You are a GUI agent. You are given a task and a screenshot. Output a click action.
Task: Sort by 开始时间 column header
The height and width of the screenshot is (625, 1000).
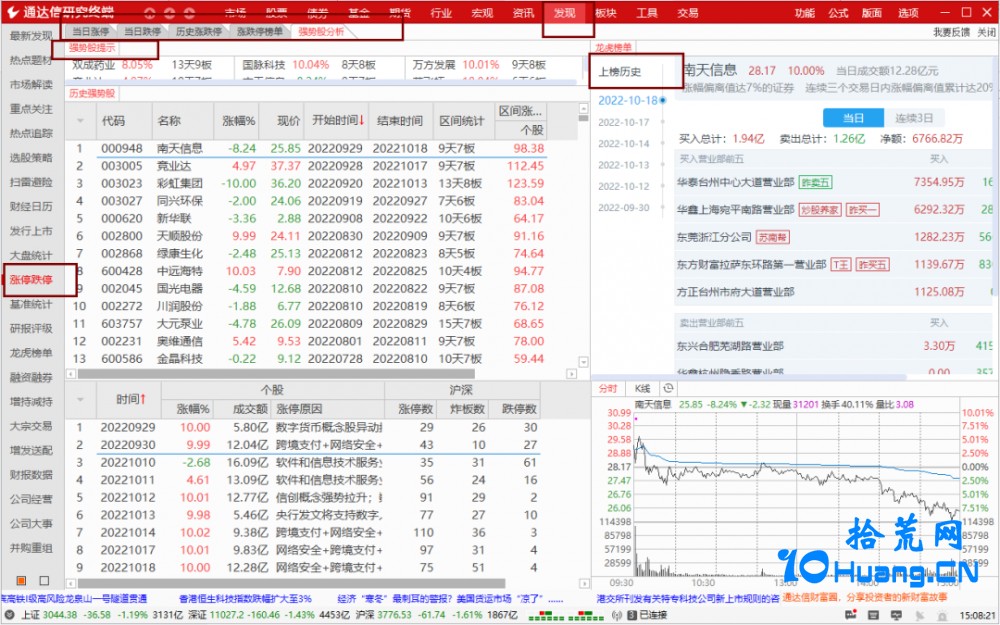(x=338, y=121)
